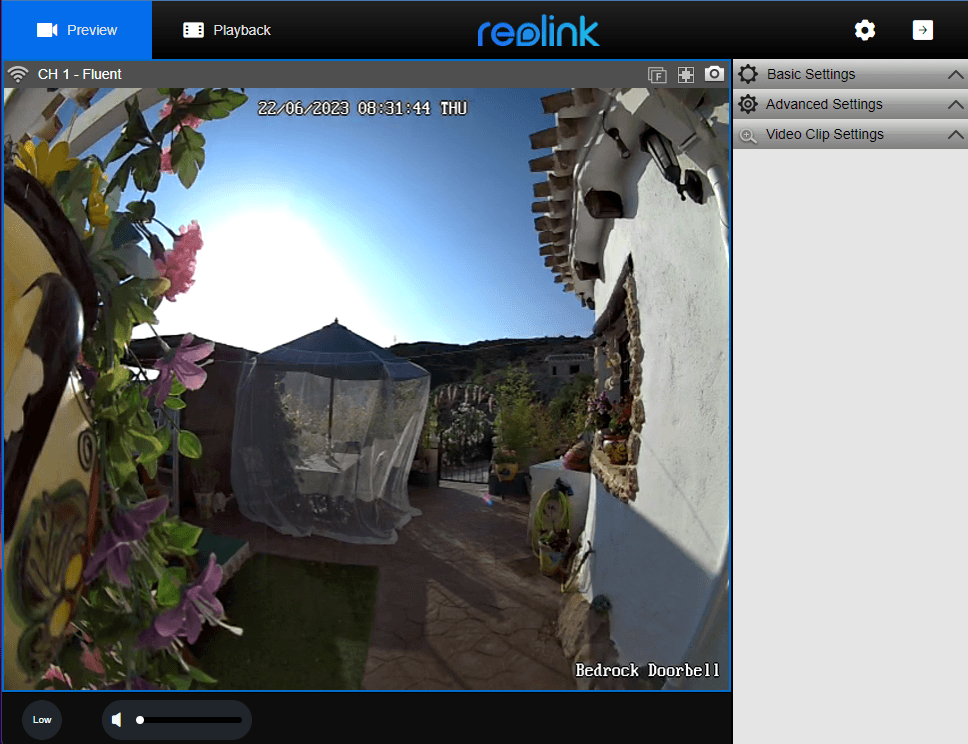This screenshot has width=968, height=744.
Task: Toggle the Low quality button
Action: (x=42, y=720)
